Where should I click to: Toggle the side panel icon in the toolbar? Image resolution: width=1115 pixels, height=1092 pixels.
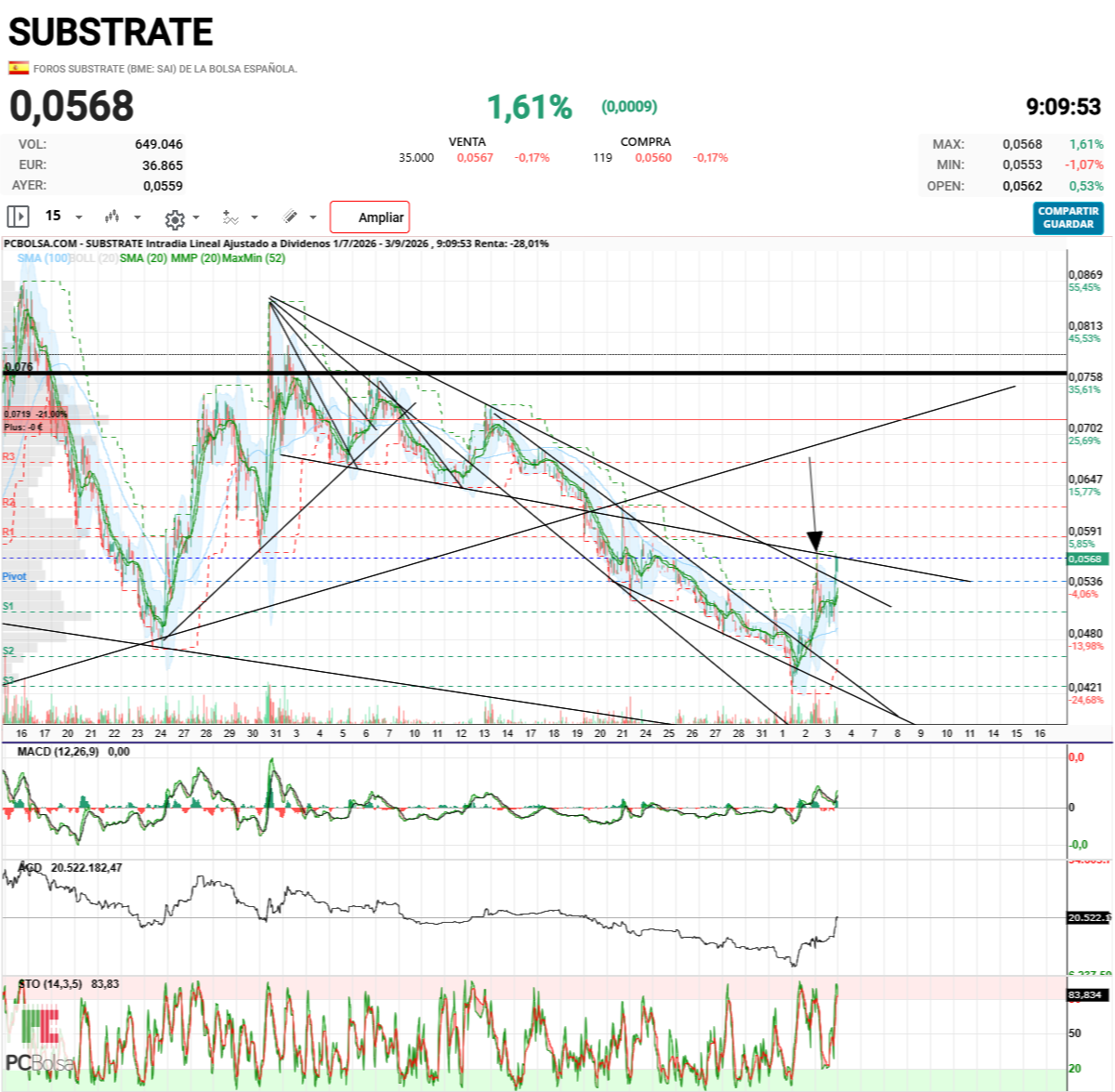[x=18, y=217]
